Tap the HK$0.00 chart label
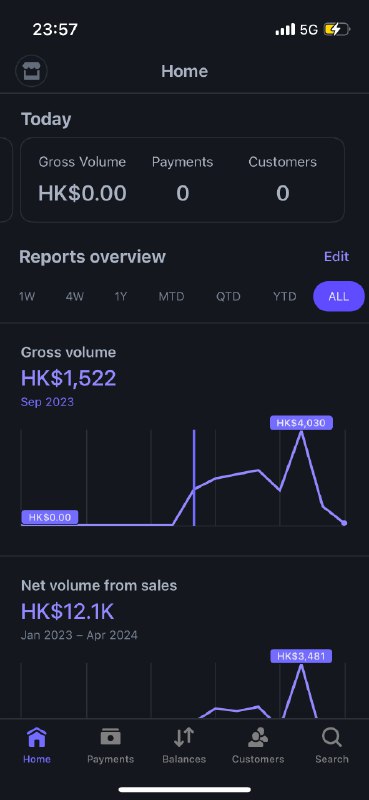369x800 pixels. pyautogui.click(x=50, y=517)
